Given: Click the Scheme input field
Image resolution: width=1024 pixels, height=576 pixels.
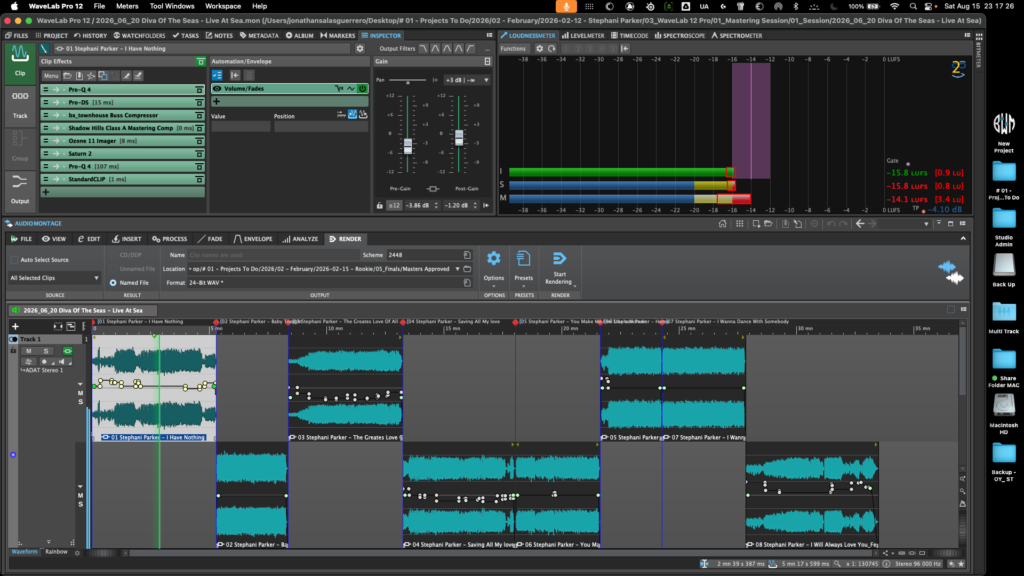Looking at the screenshot, I should [424, 255].
